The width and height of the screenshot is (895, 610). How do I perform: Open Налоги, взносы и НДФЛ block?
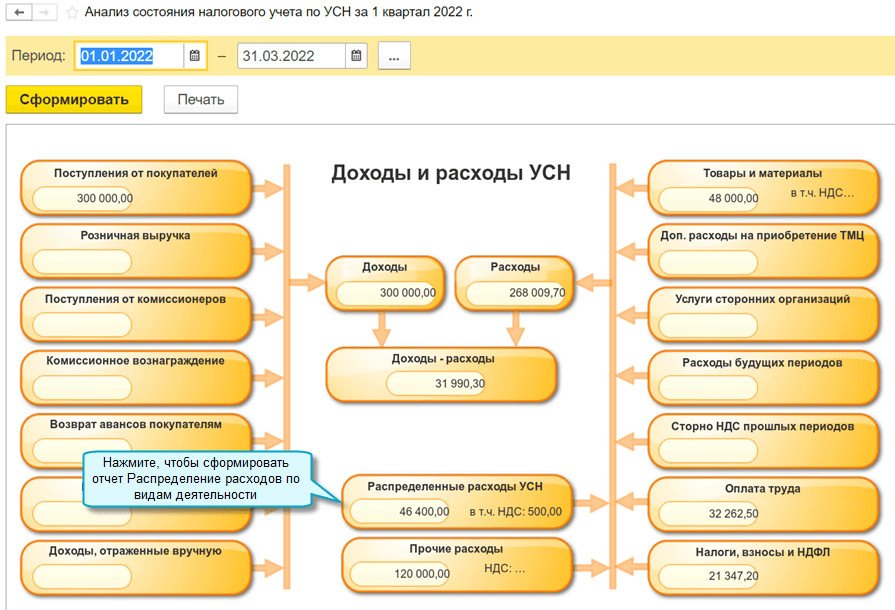763,568
